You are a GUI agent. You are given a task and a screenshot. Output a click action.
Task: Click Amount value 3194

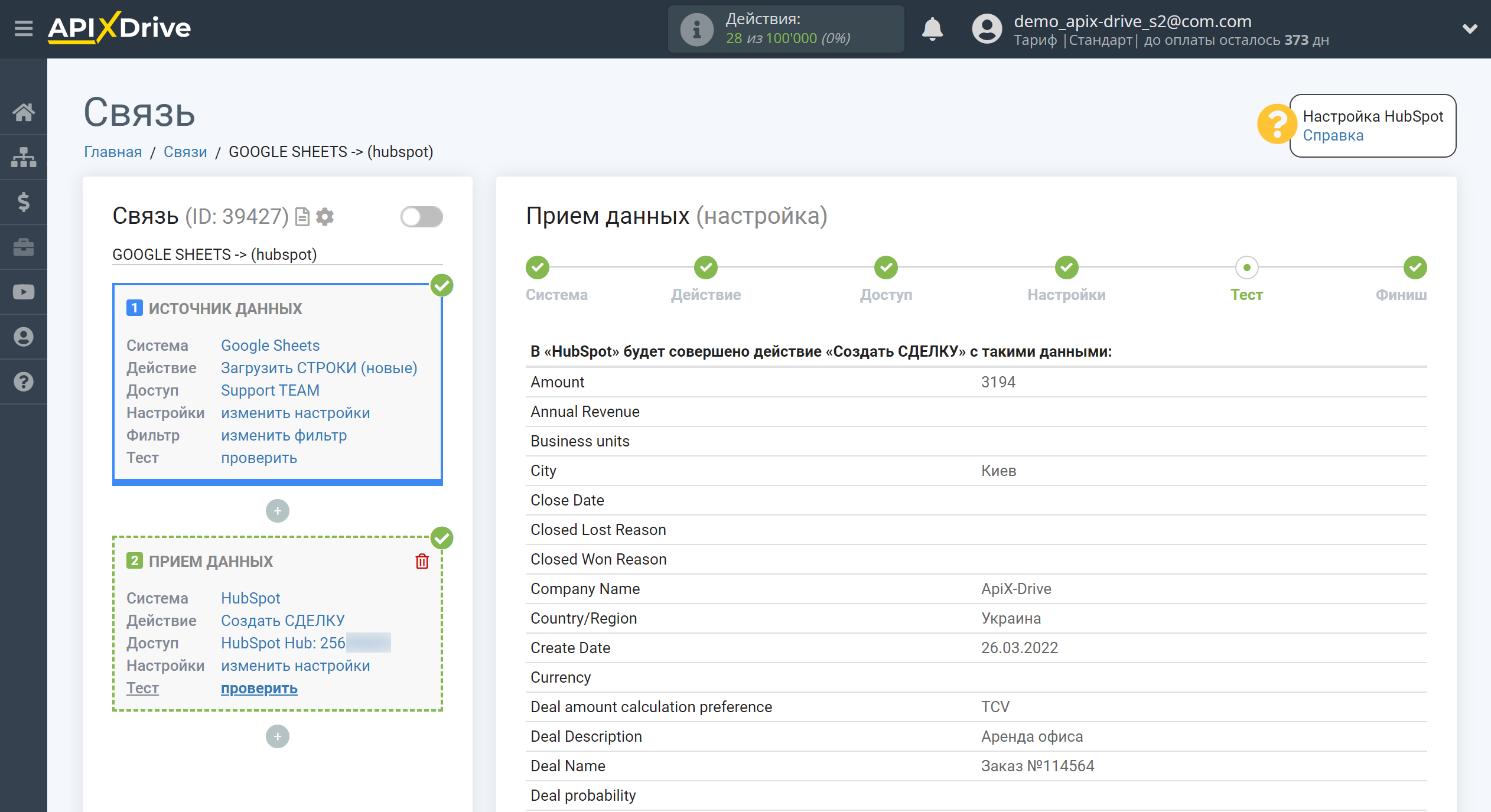[x=998, y=382]
